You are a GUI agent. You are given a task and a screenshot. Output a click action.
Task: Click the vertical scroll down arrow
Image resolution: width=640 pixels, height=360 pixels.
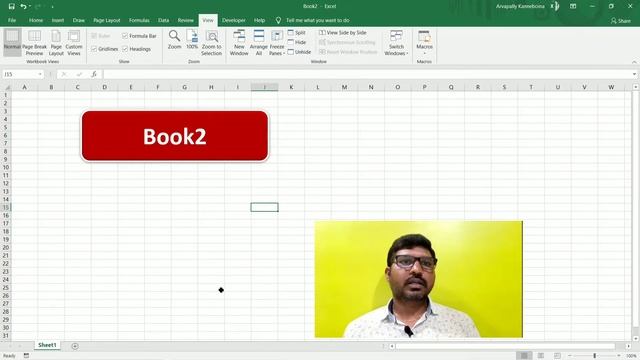point(636,338)
